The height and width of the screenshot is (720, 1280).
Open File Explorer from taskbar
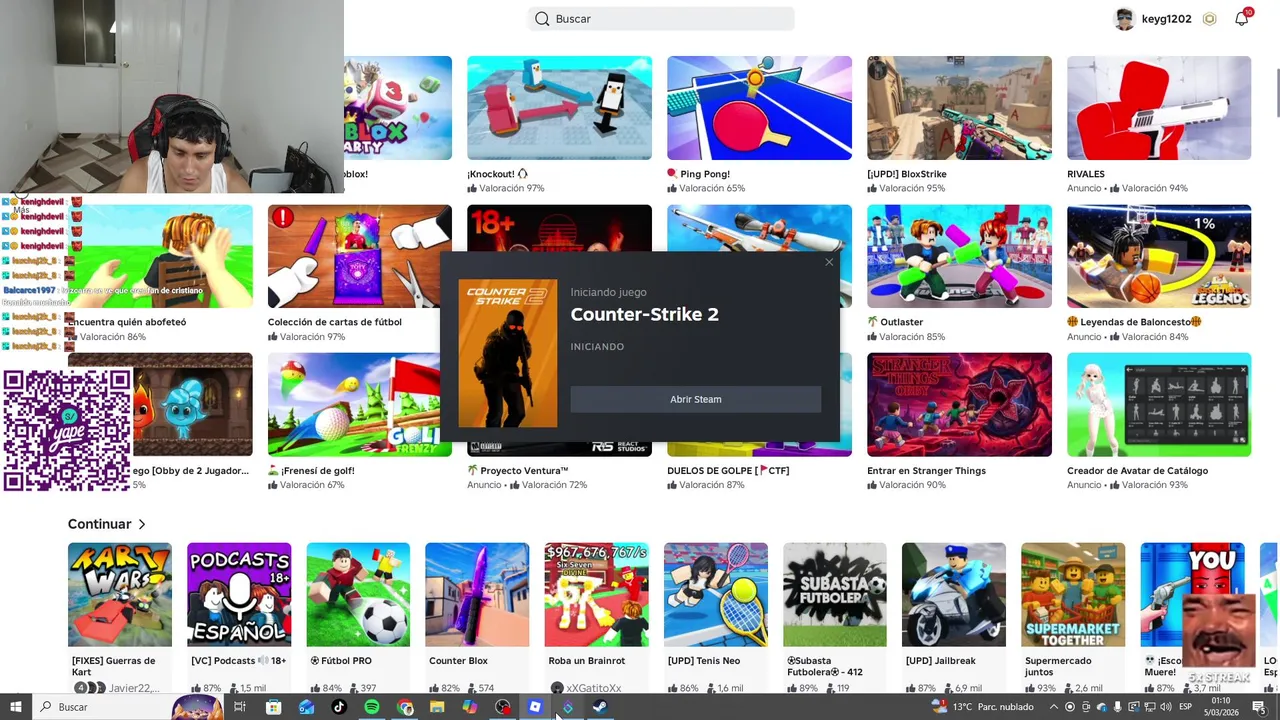pyautogui.click(x=437, y=707)
